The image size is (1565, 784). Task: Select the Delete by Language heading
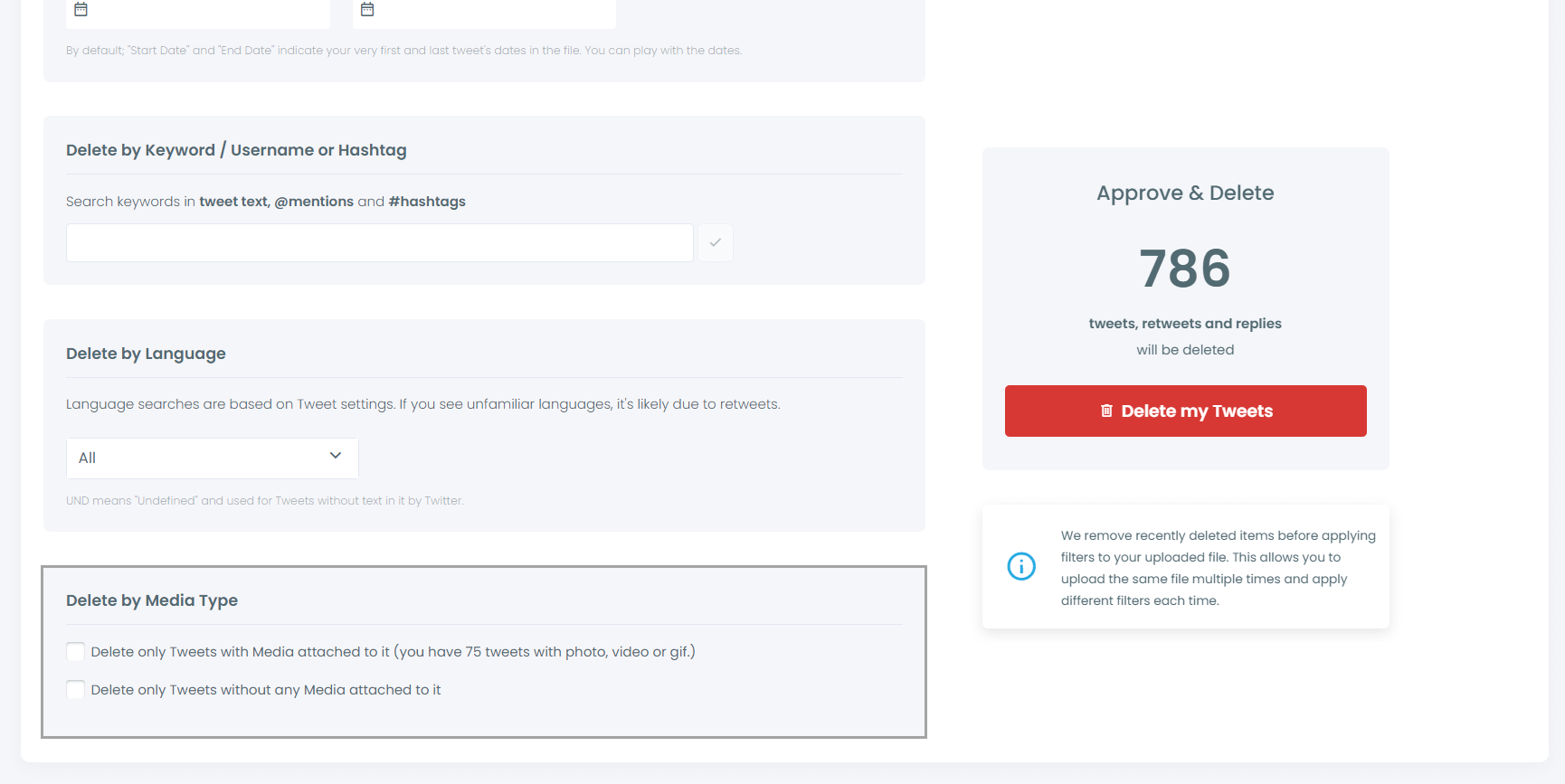click(146, 354)
